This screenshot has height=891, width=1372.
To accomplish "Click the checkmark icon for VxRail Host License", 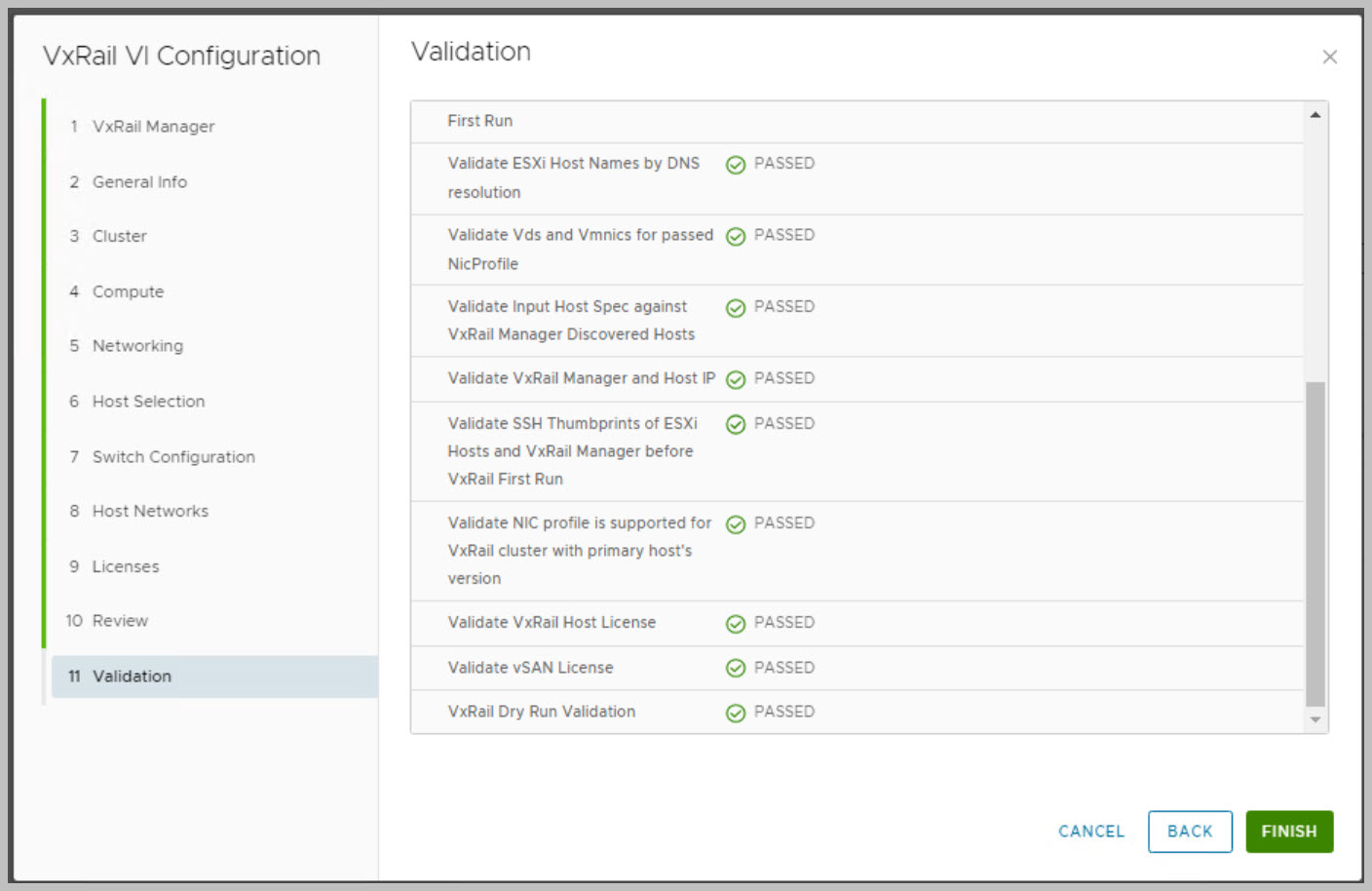I will pos(736,624).
